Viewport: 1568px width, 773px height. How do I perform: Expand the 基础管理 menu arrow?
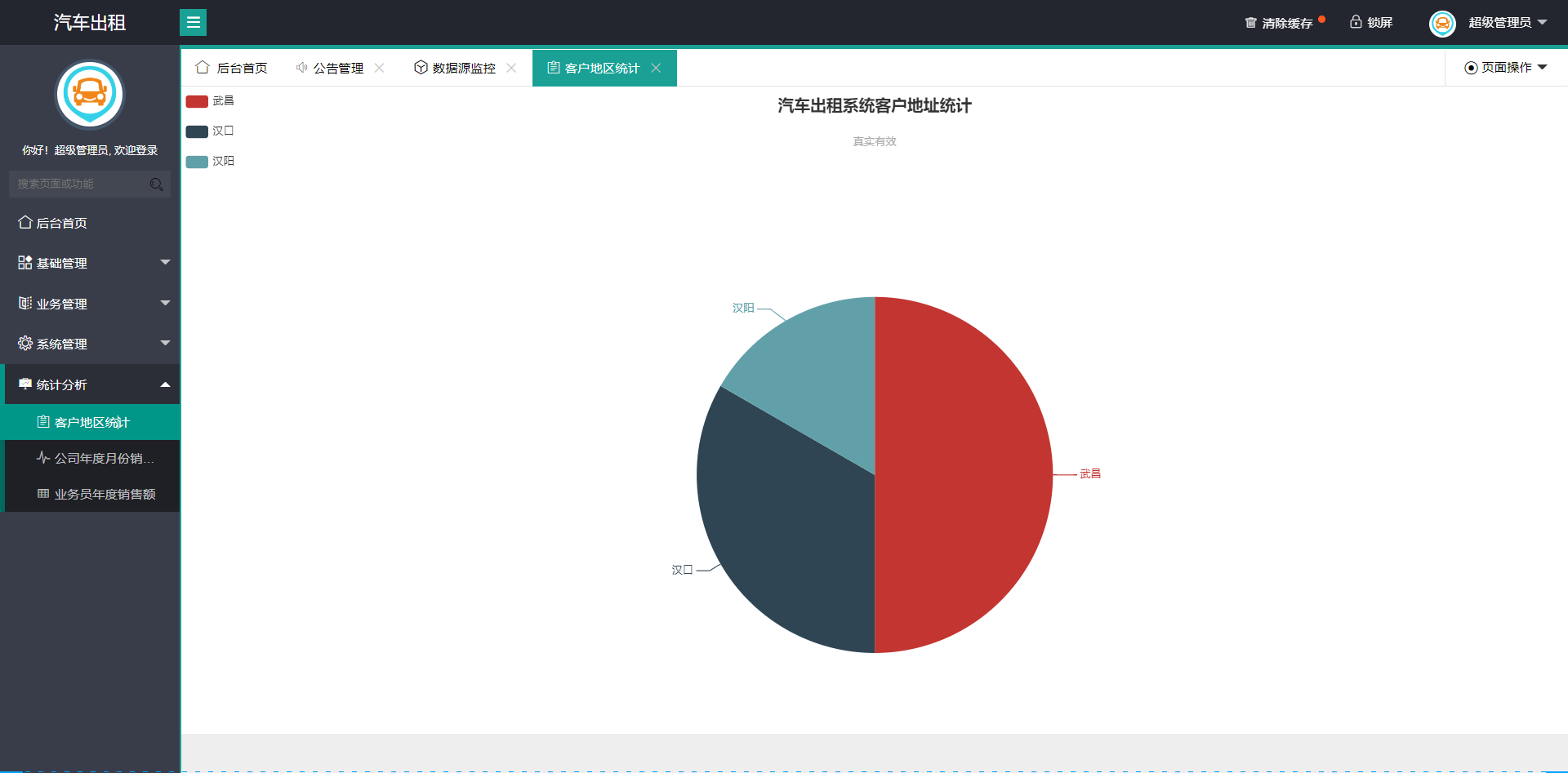click(165, 262)
